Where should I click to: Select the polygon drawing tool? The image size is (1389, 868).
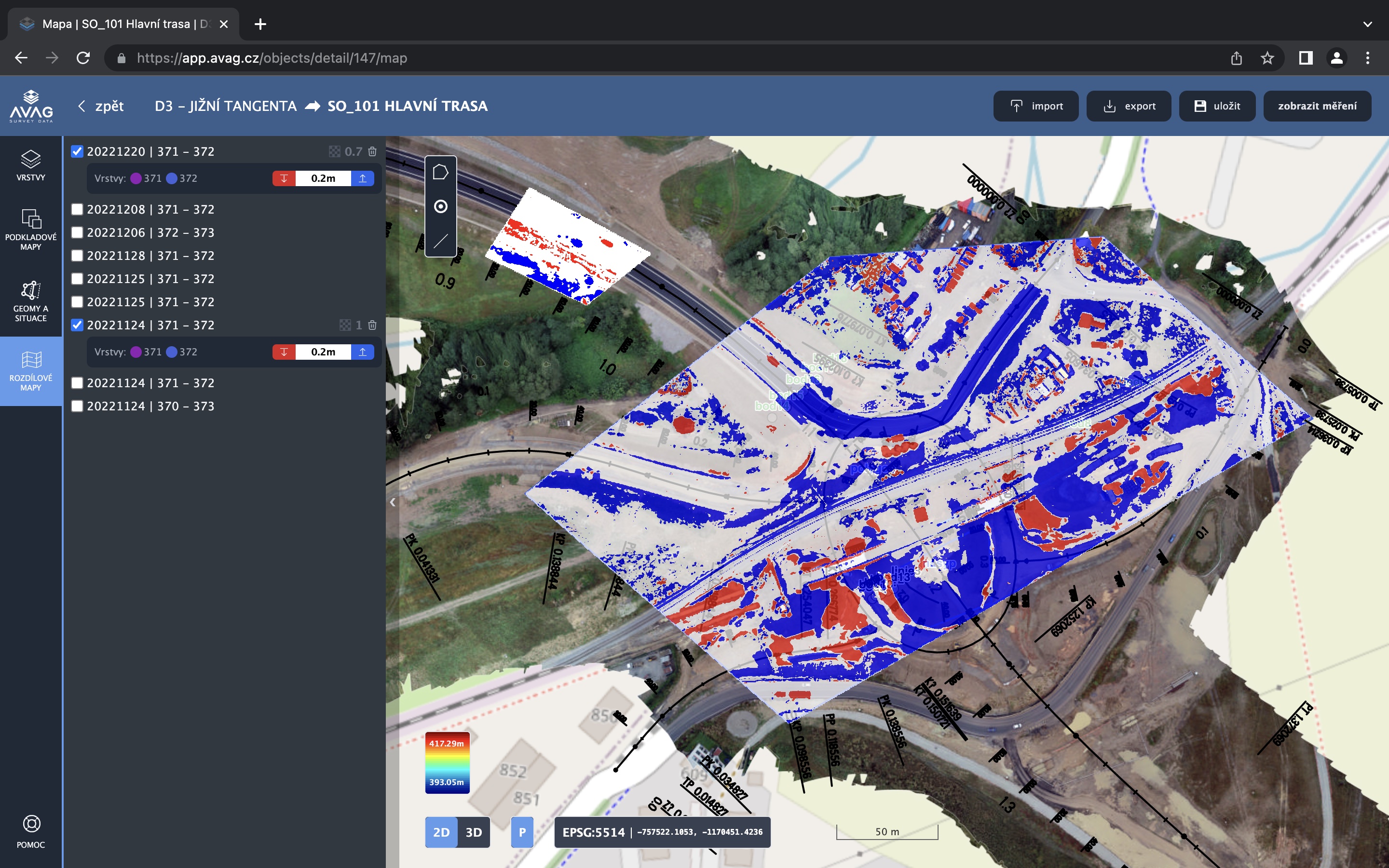coord(440,172)
